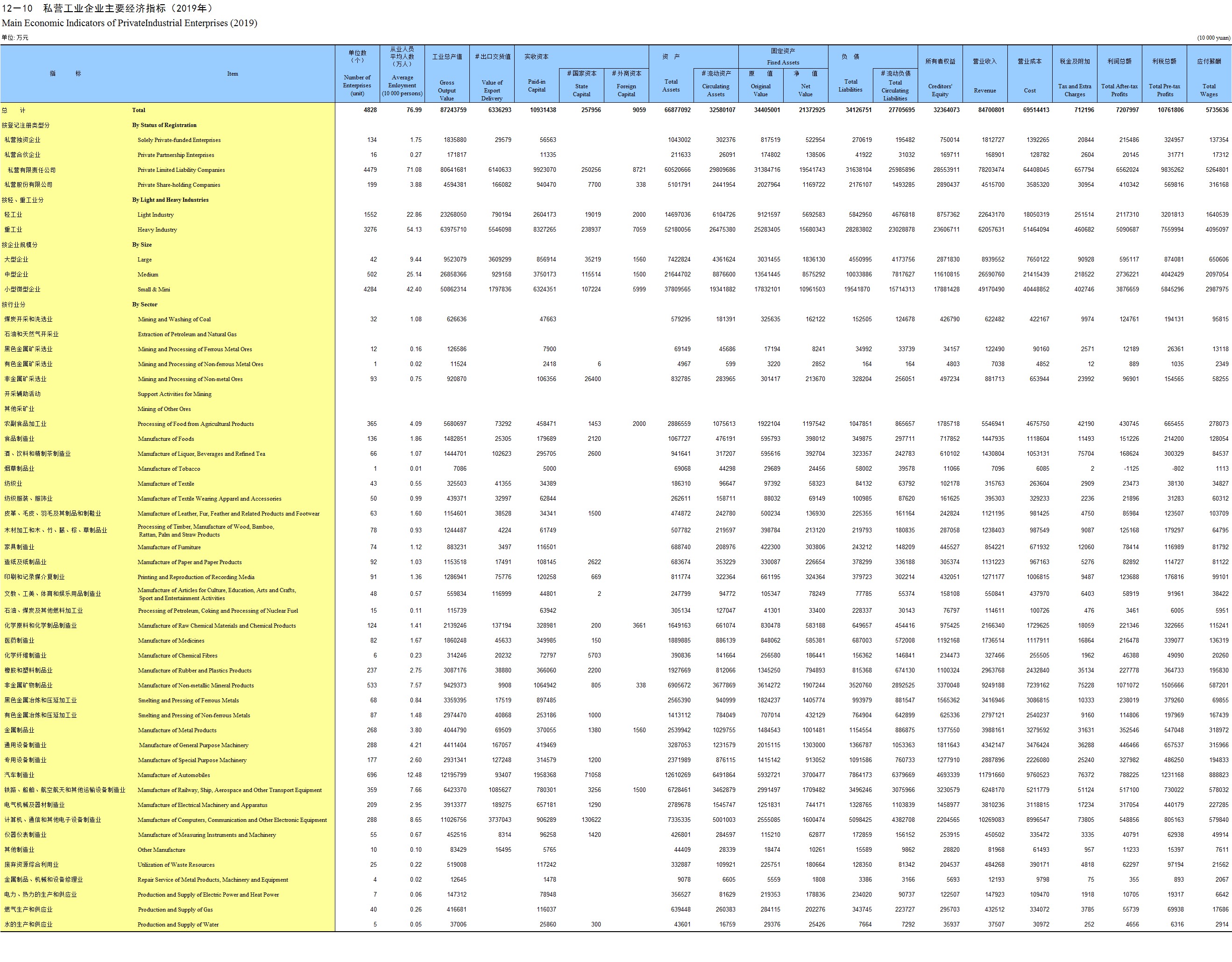This screenshot has height=962, width=1232.
Task: Select the 'Private Limited Liability Companies' row label
Action: click(181, 170)
